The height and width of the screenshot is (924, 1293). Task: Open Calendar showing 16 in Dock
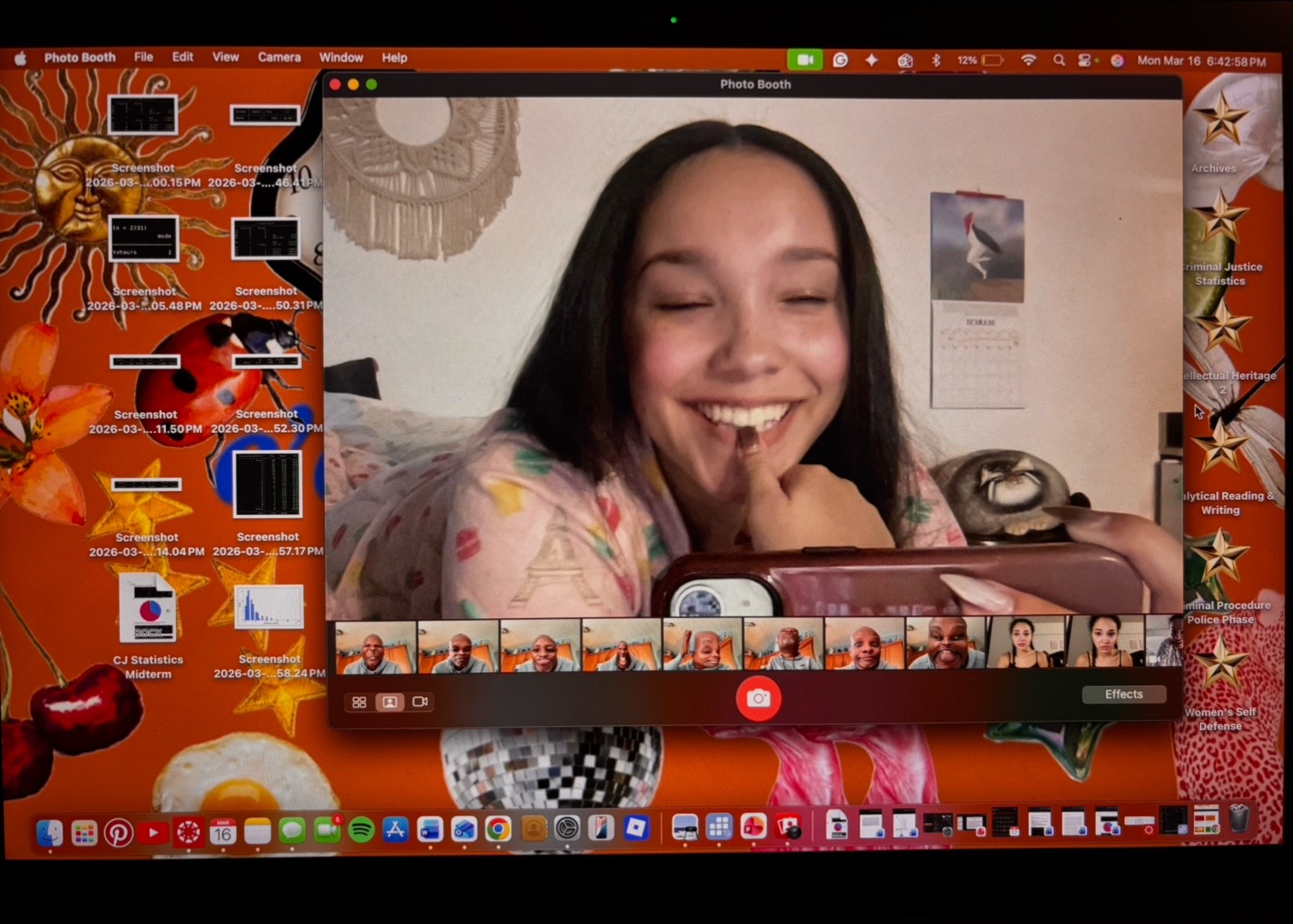(223, 832)
